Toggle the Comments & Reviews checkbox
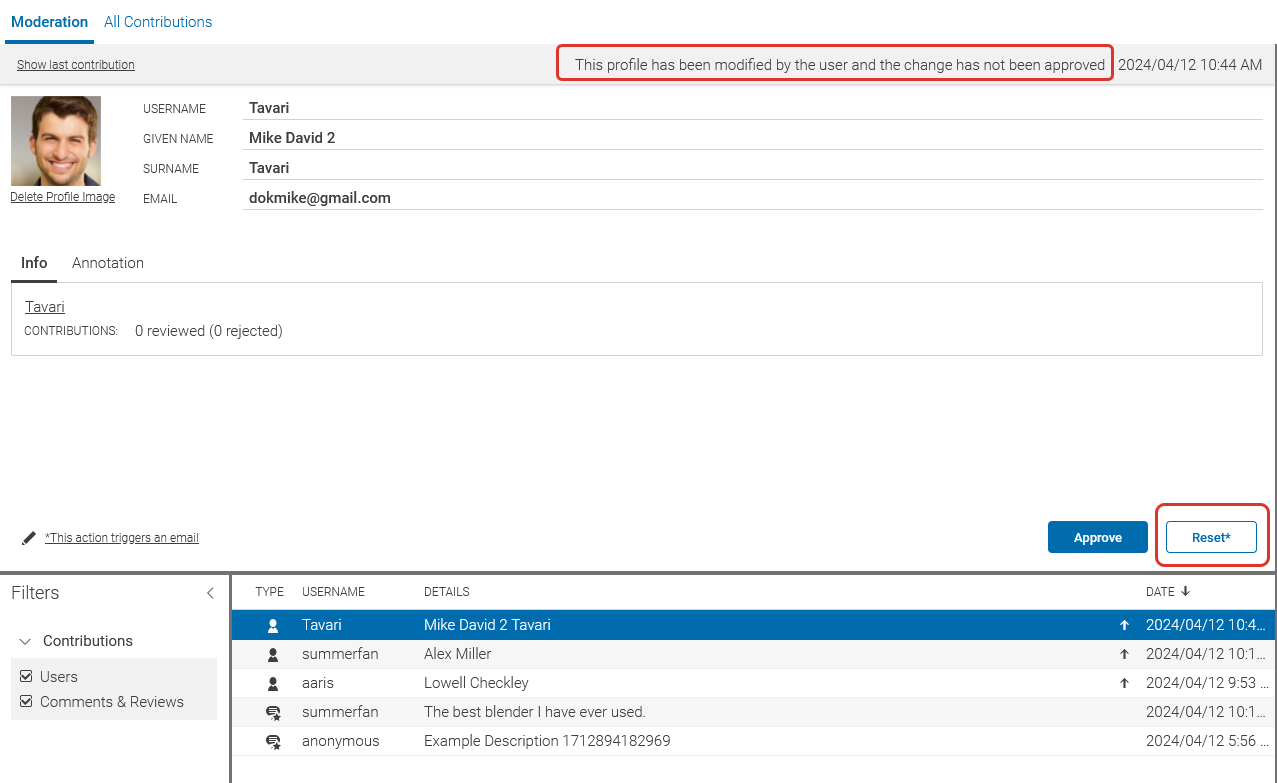This screenshot has height=783, width=1277. point(26,702)
